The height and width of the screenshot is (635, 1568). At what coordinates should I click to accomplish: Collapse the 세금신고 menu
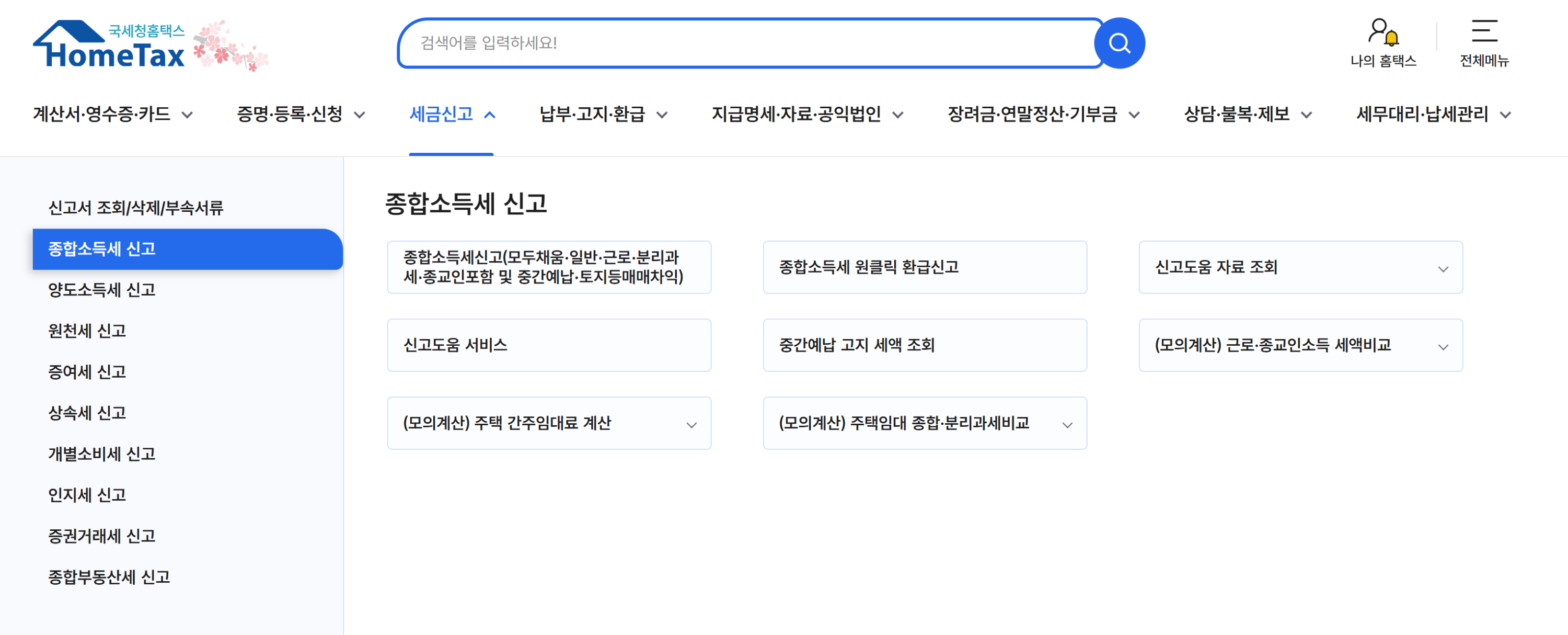pos(452,115)
